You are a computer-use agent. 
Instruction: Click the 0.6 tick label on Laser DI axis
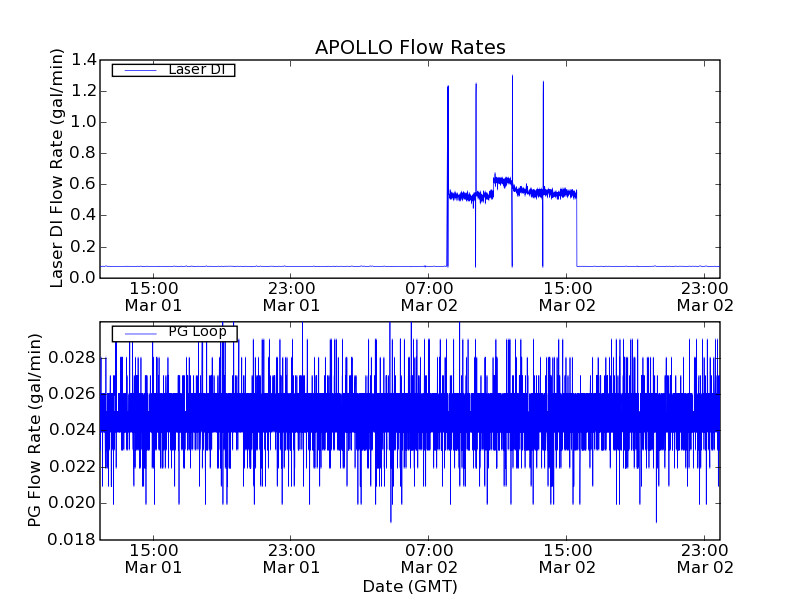tap(84, 184)
